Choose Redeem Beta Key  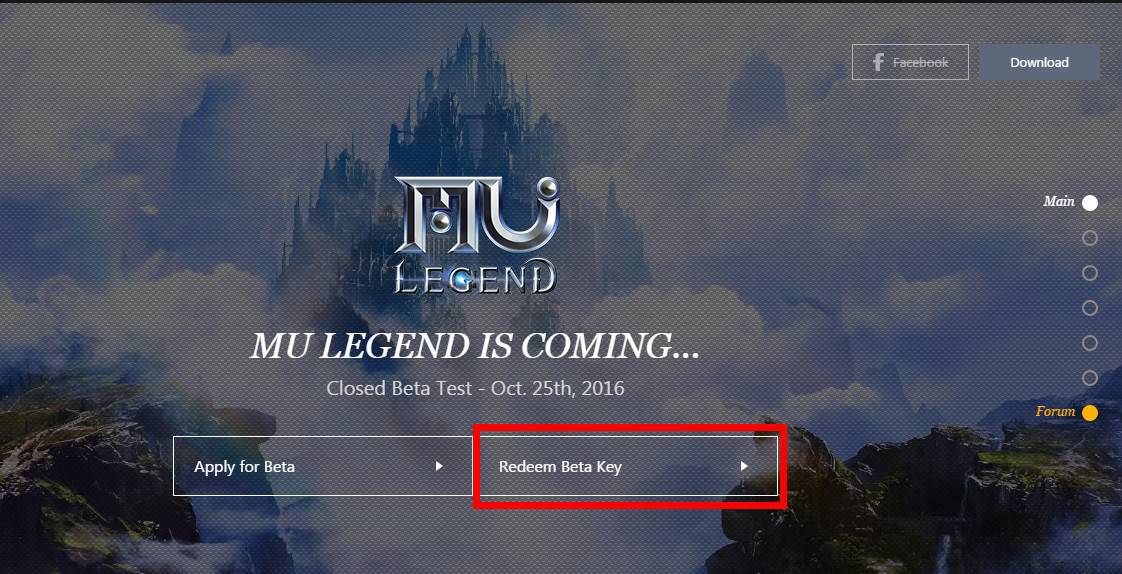tap(627, 466)
